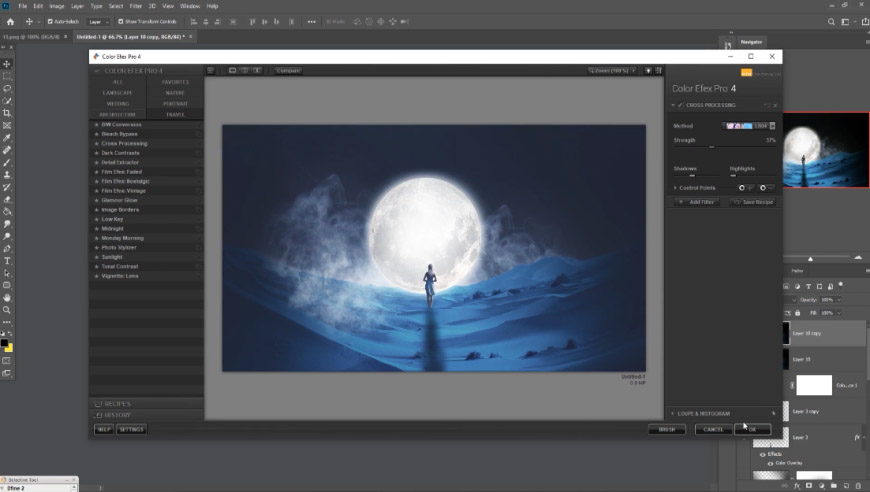Screen dimensions: 870x492
Task: Open the Layer auto-select dropdown
Action: (99, 22)
